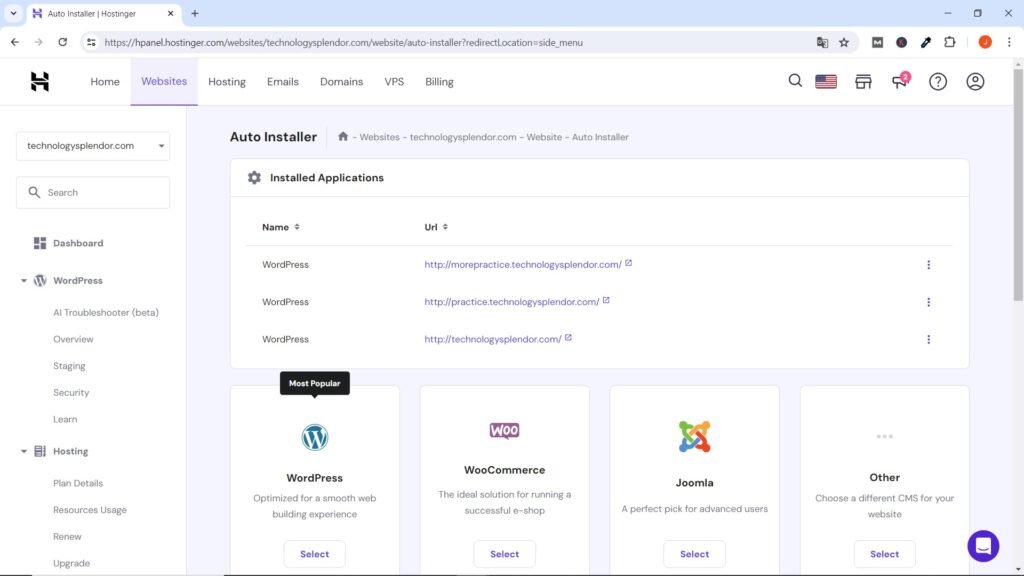Viewport: 1024px width, 576px height.
Task: Open the technologysplendor.com website selector
Action: pos(92,145)
